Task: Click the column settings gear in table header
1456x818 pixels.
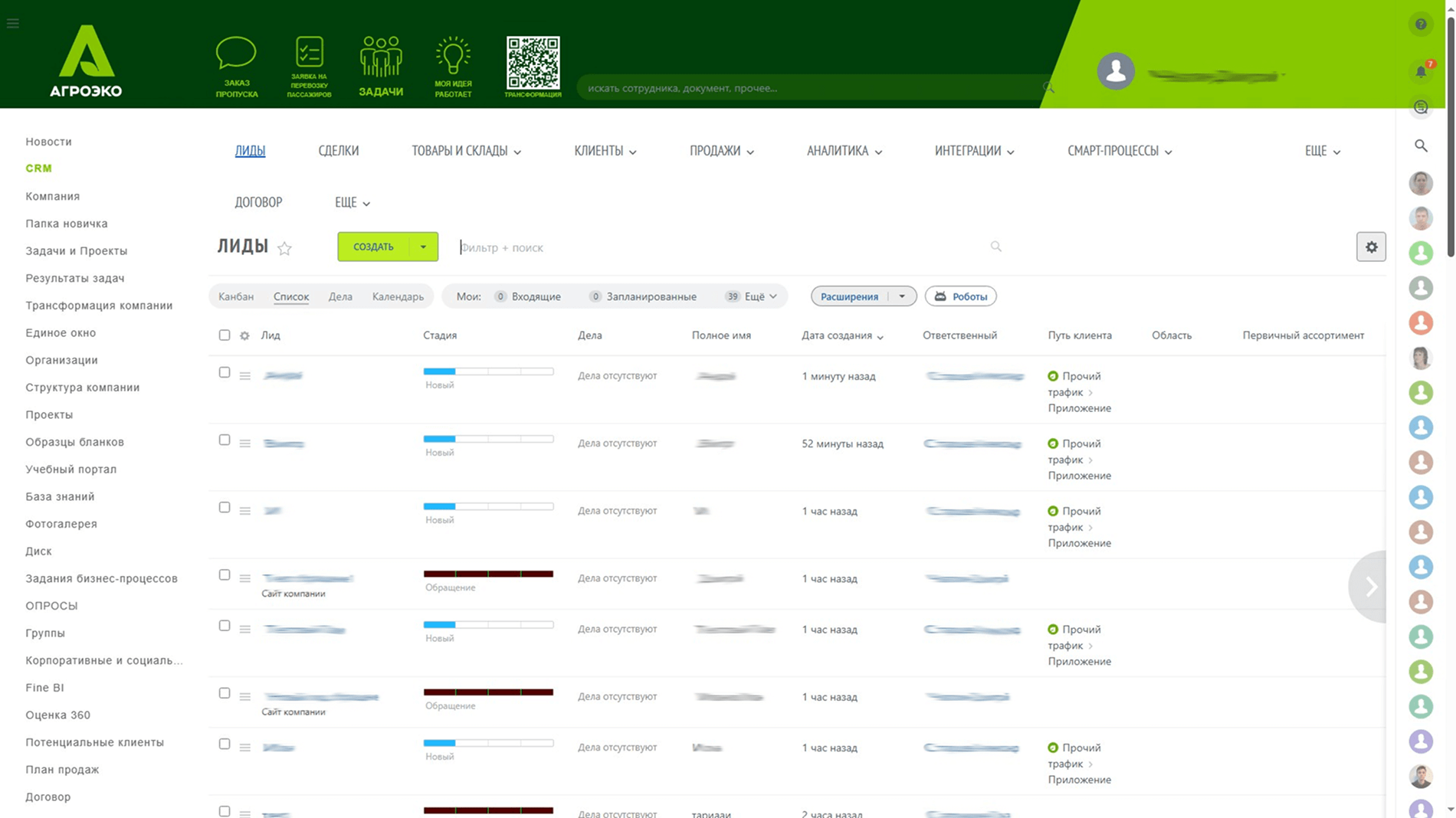Action: 244,335
